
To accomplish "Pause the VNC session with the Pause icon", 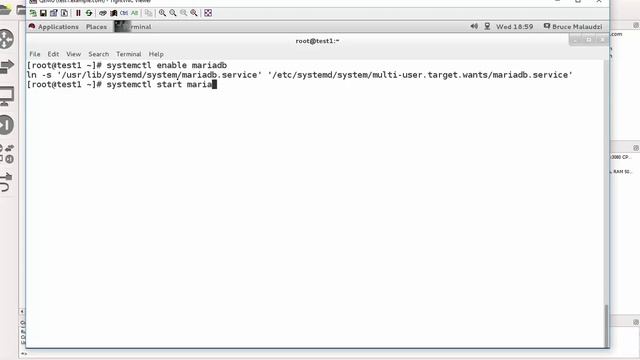I will click(x=78, y=13).
